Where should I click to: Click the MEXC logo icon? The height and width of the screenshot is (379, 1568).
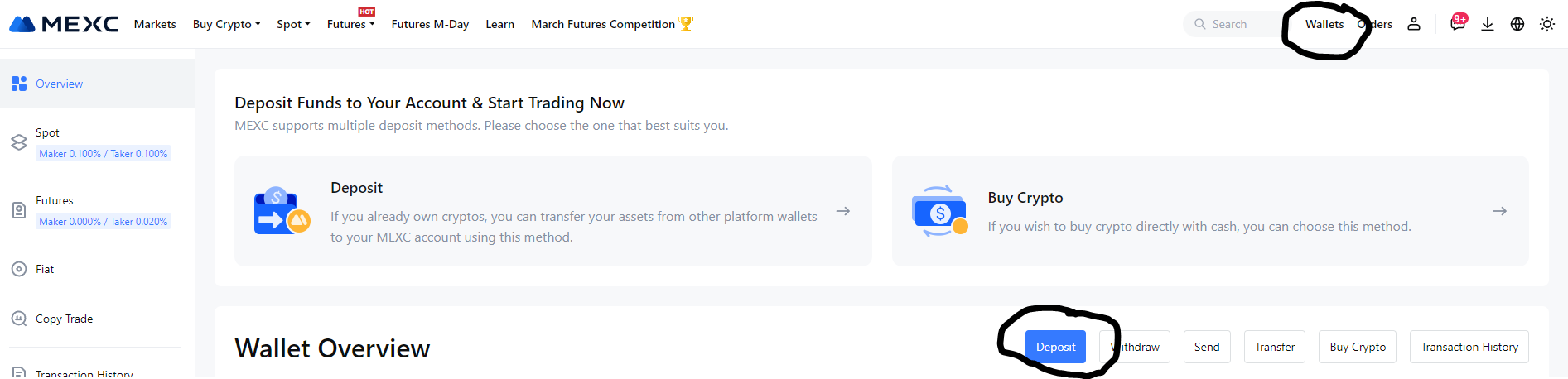pyautogui.click(x=22, y=24)
